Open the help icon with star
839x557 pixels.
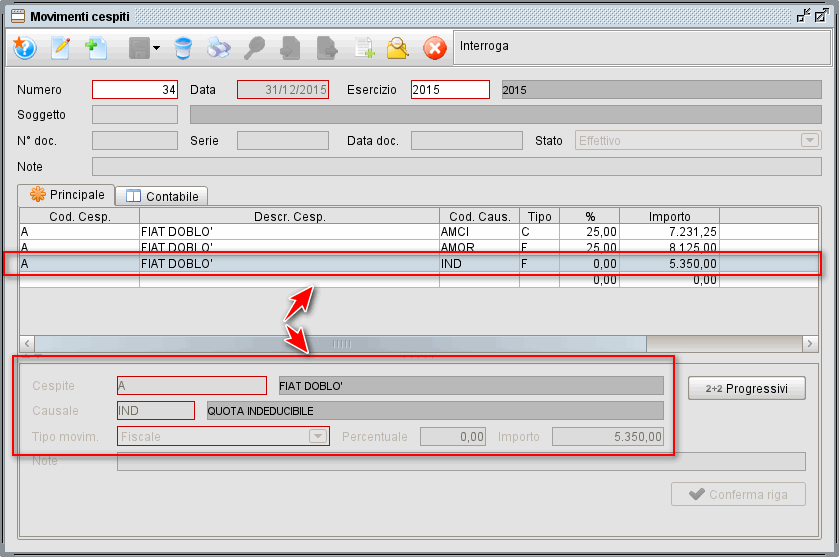tap(24, 48)
